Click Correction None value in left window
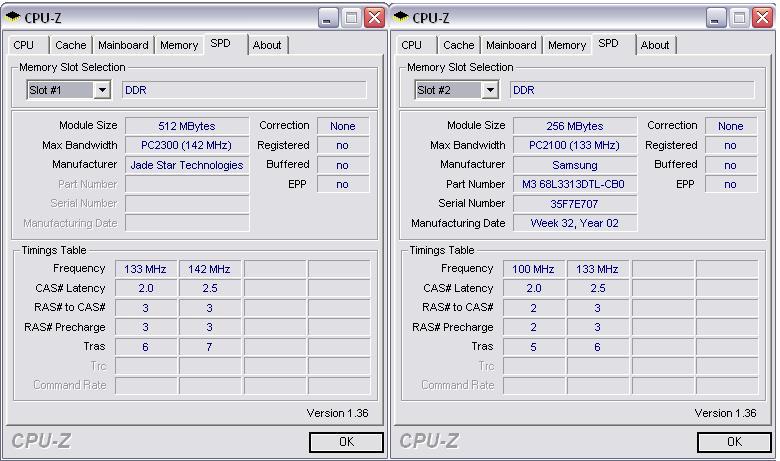The image size is (780, 461). (x=343, y=126)
